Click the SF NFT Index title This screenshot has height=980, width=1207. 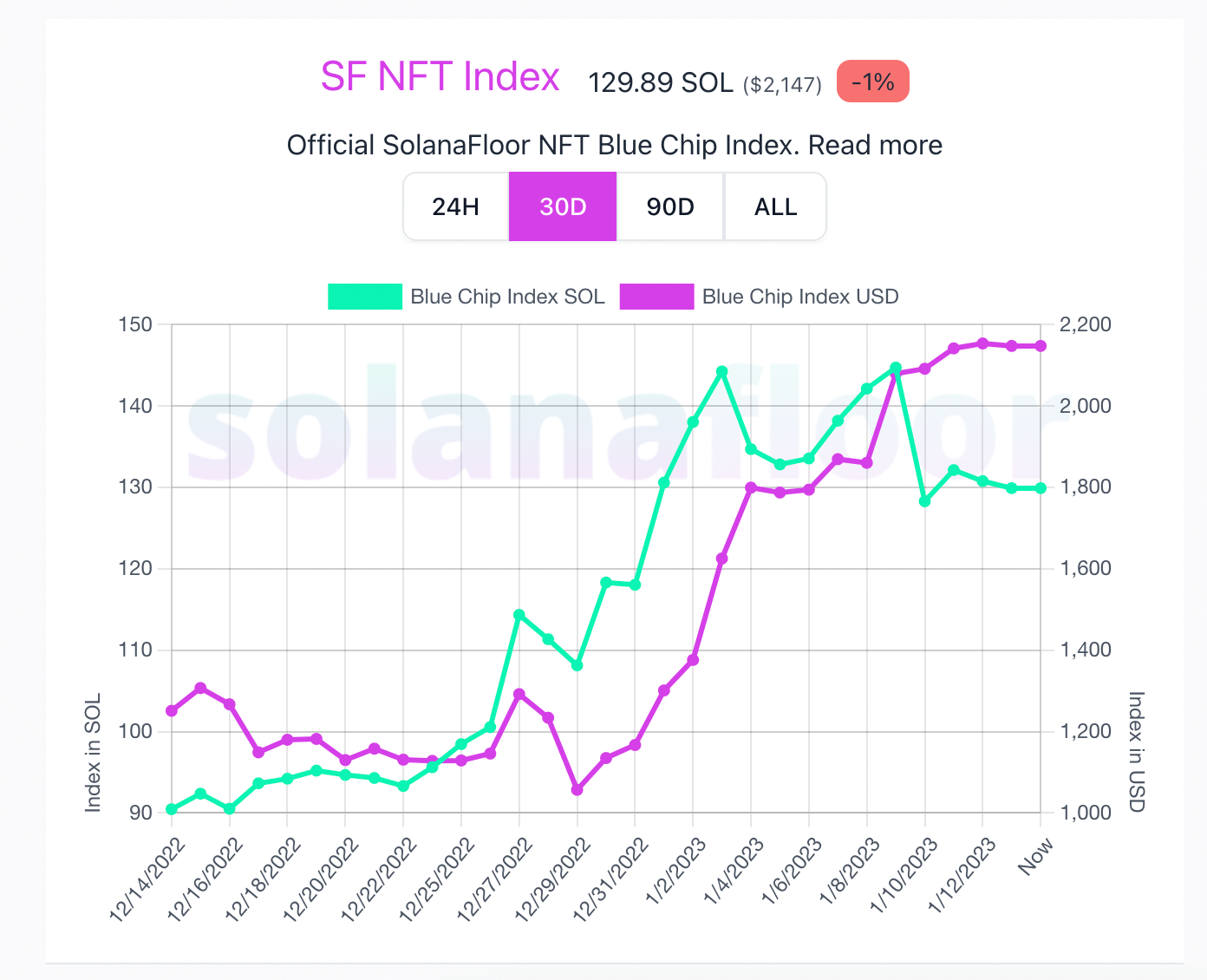pyautogui.click(x=440, y=77)
